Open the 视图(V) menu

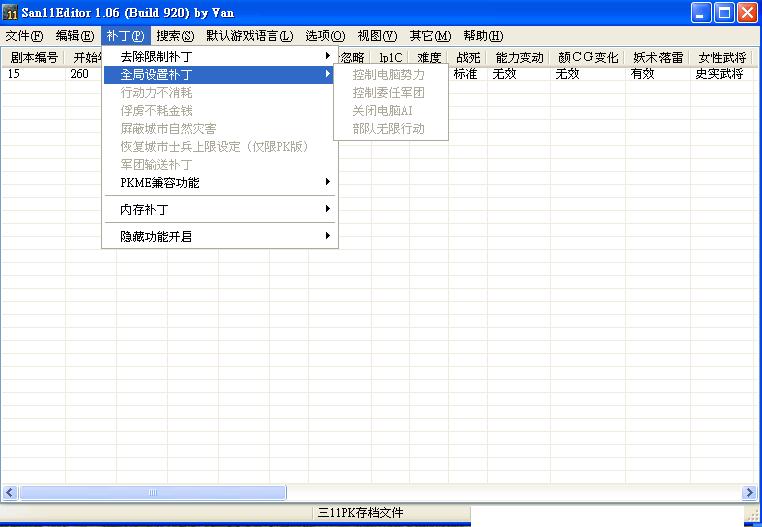376,36
